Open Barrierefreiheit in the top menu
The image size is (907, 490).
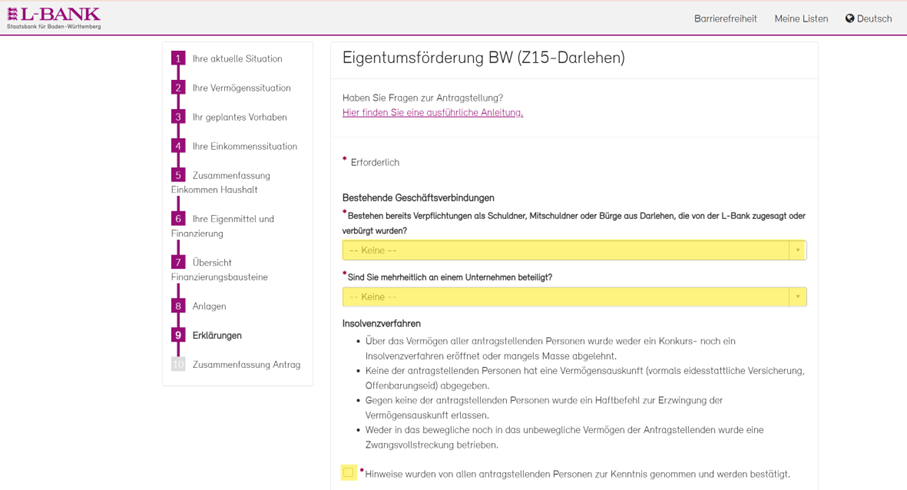(x=725, y=18)
